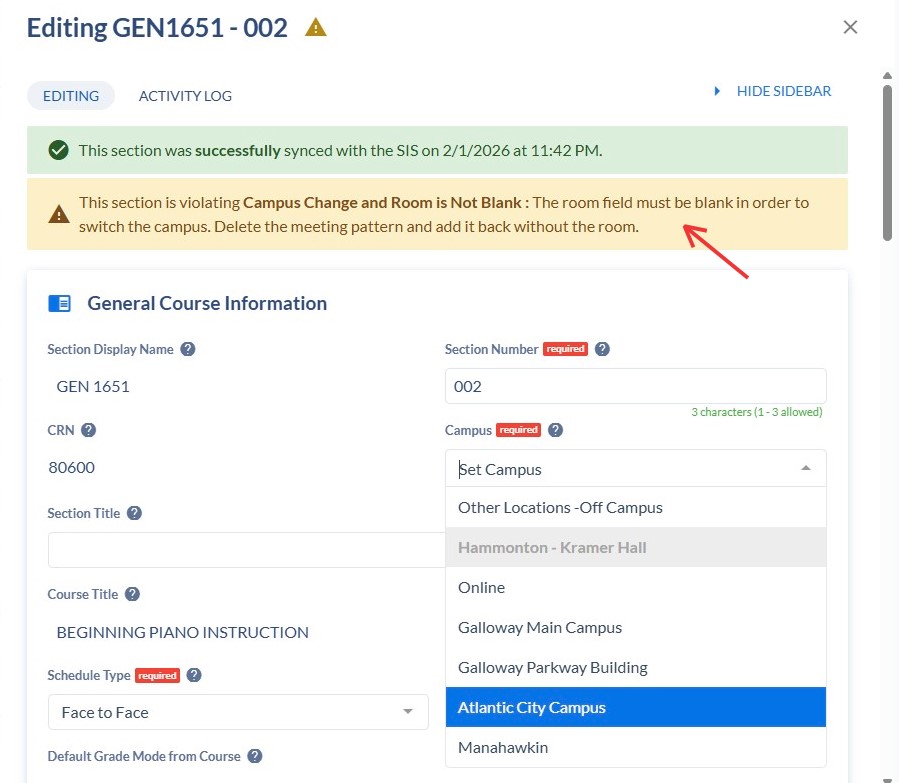
Task: Select Manahawkin from campus list
Action: pos(503,747)
